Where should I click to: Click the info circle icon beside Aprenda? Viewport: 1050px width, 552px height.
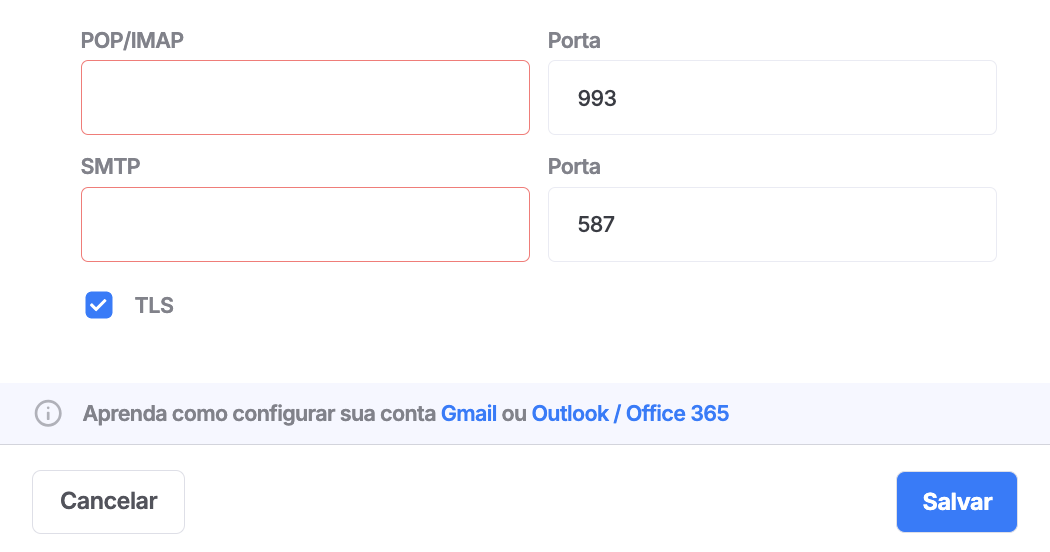[48, 413]
